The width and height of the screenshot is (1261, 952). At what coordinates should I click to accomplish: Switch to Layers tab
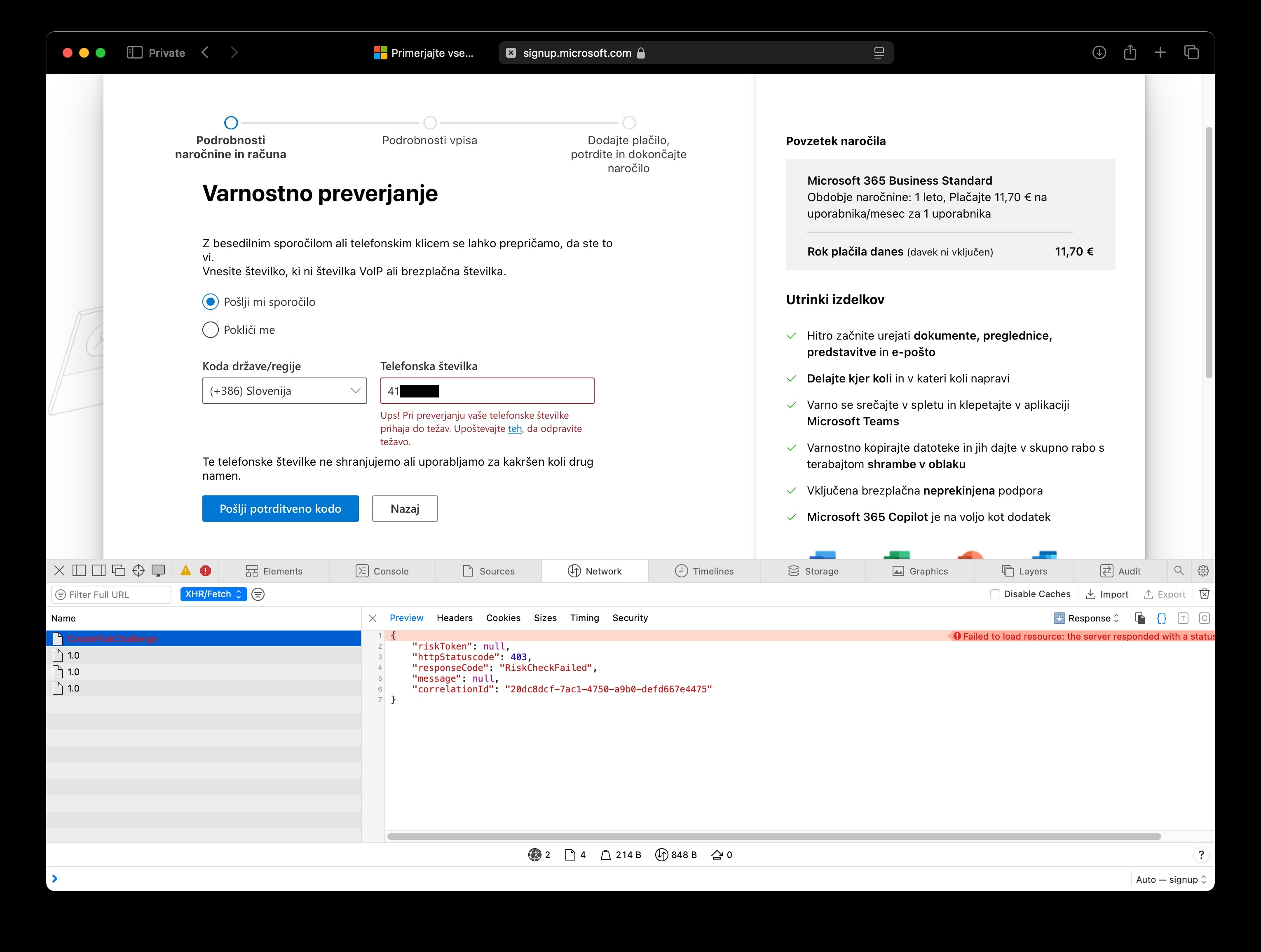point(1024,571)
